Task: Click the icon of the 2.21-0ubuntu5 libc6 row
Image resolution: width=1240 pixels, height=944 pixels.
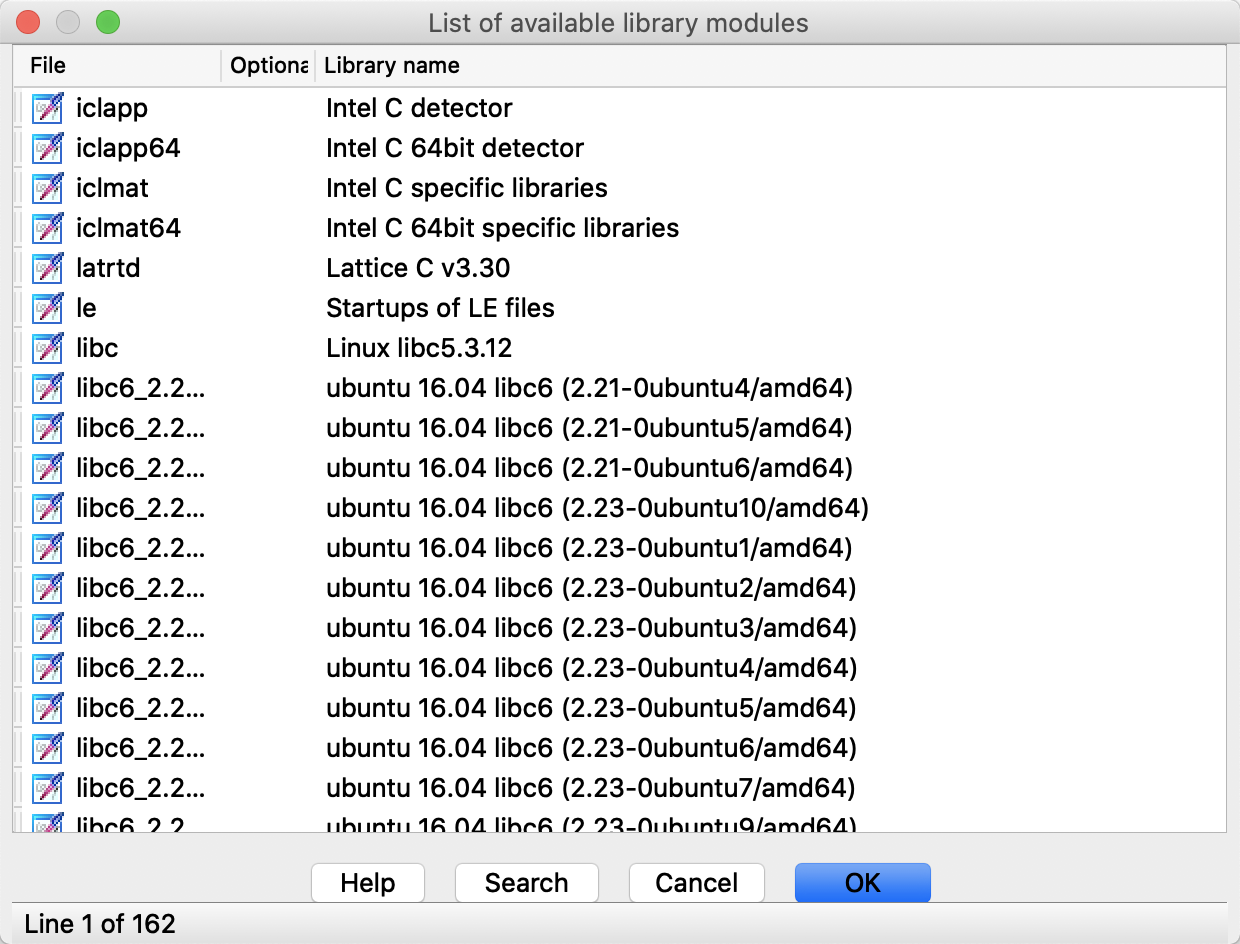Action: (47, 428)
